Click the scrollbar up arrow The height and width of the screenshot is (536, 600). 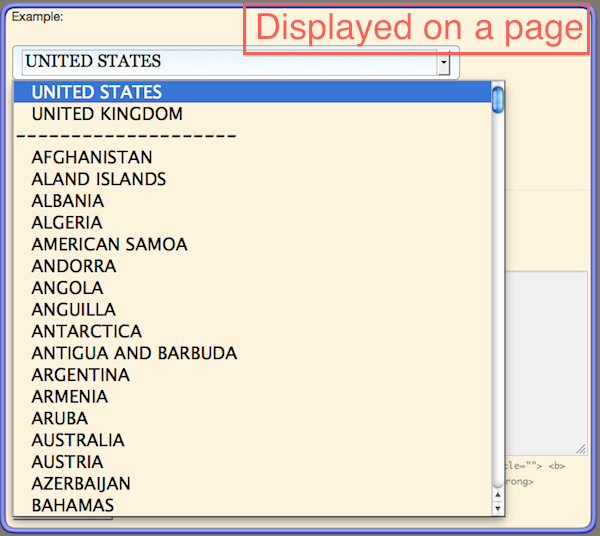[498, 495]
